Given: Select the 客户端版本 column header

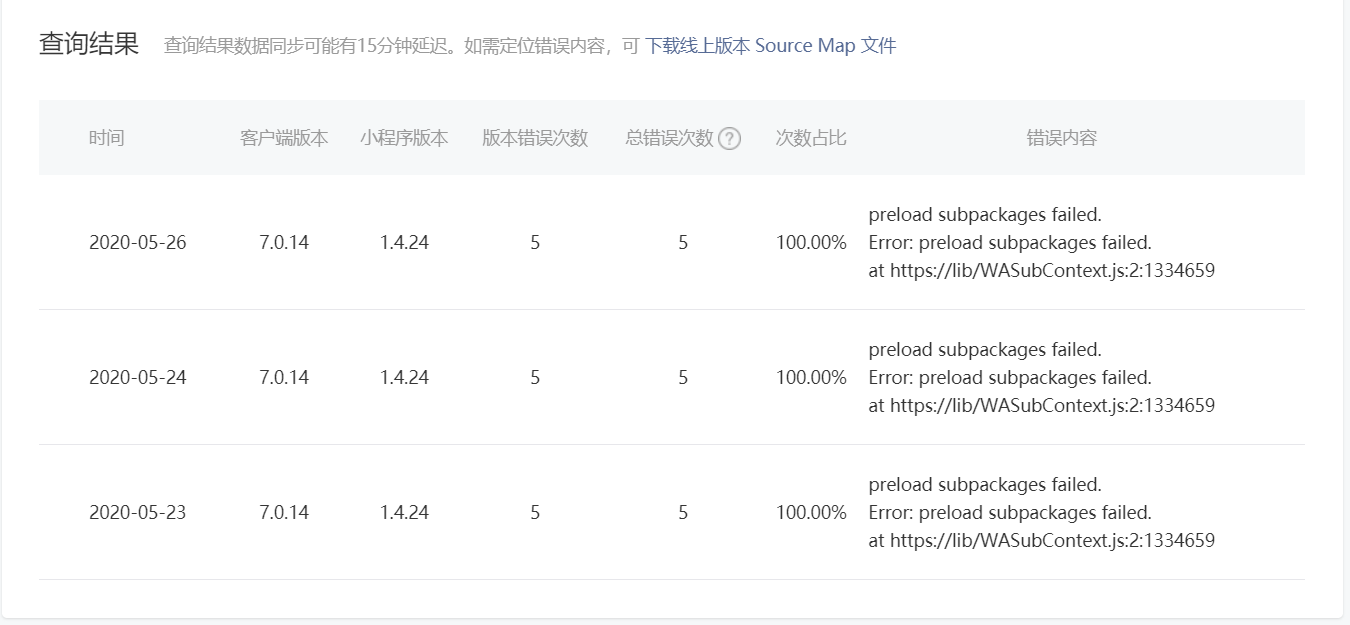Looking at the screenshot, I should tap(284, 138).
